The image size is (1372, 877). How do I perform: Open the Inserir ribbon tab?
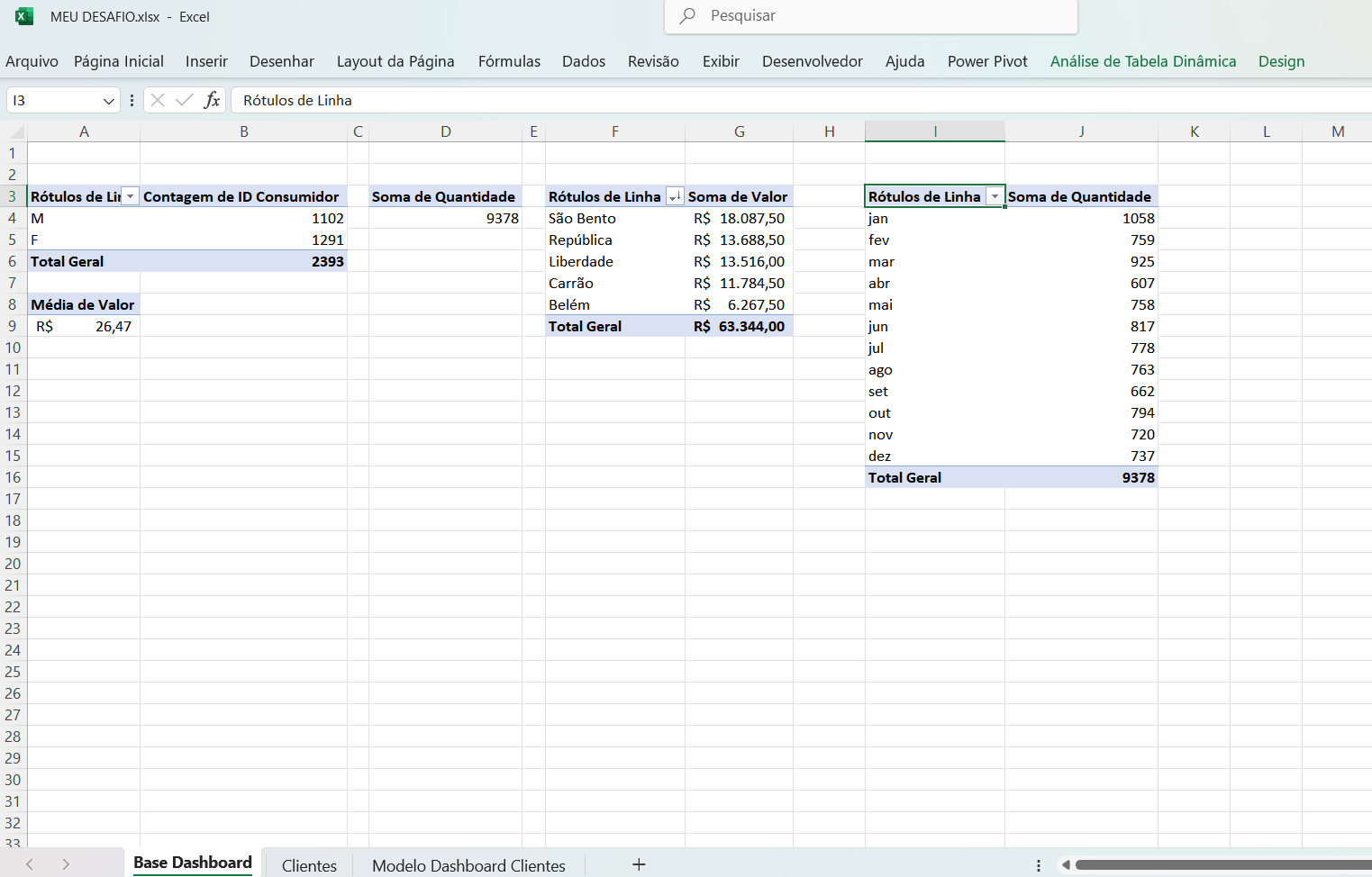click(206, 61)
